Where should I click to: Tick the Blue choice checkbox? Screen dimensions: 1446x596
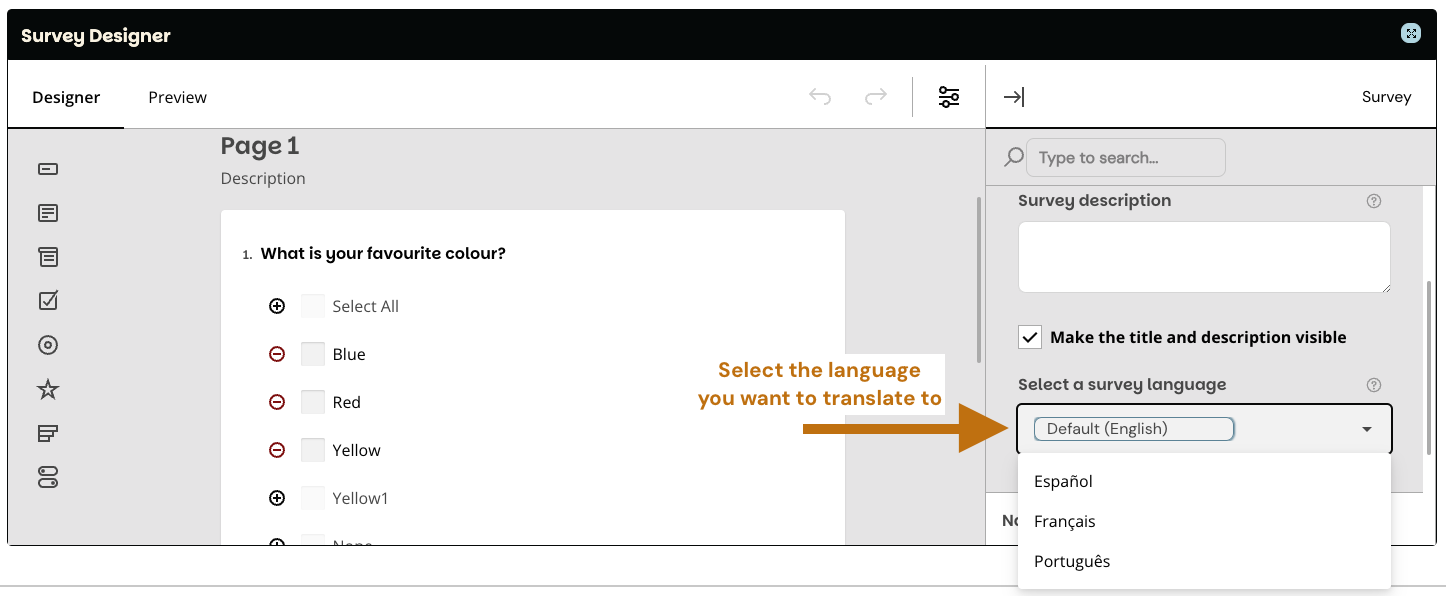[x=313, y=354]
